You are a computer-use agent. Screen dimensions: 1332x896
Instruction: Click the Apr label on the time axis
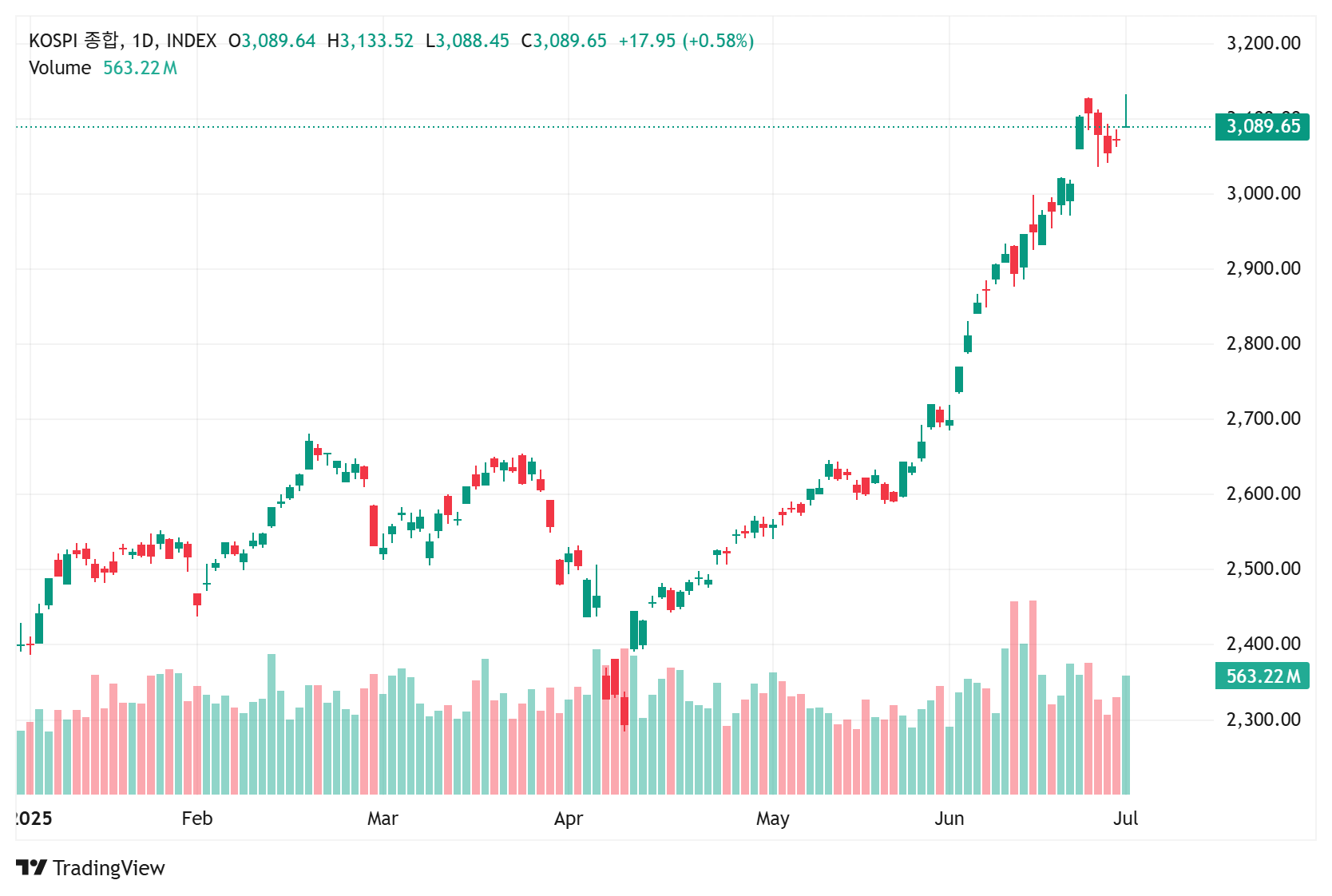click(569, 819)
